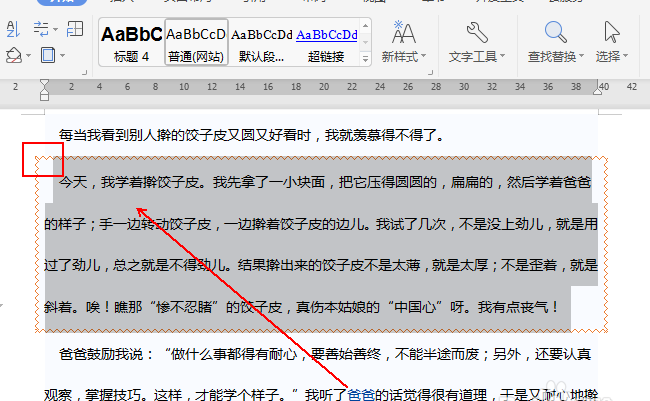Expand the borders dropdown arrow
This screenshot has width=650, height=401.
tap(62, 56)
